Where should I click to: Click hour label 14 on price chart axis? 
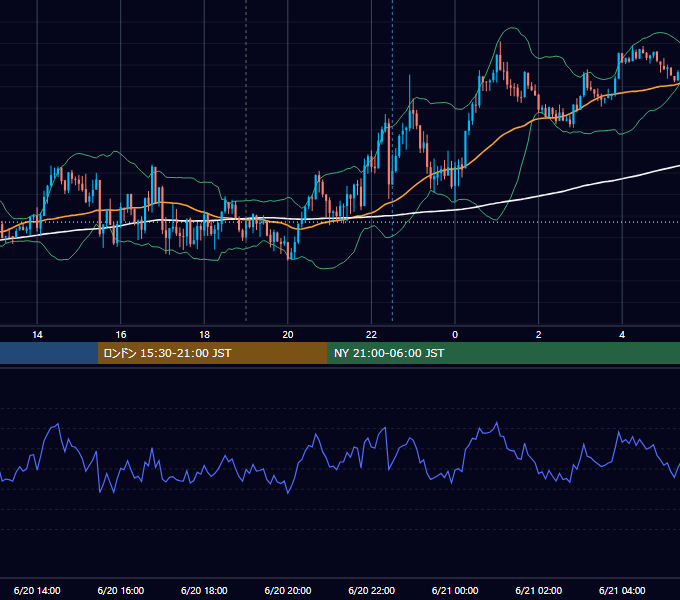(x=37, y=335)
